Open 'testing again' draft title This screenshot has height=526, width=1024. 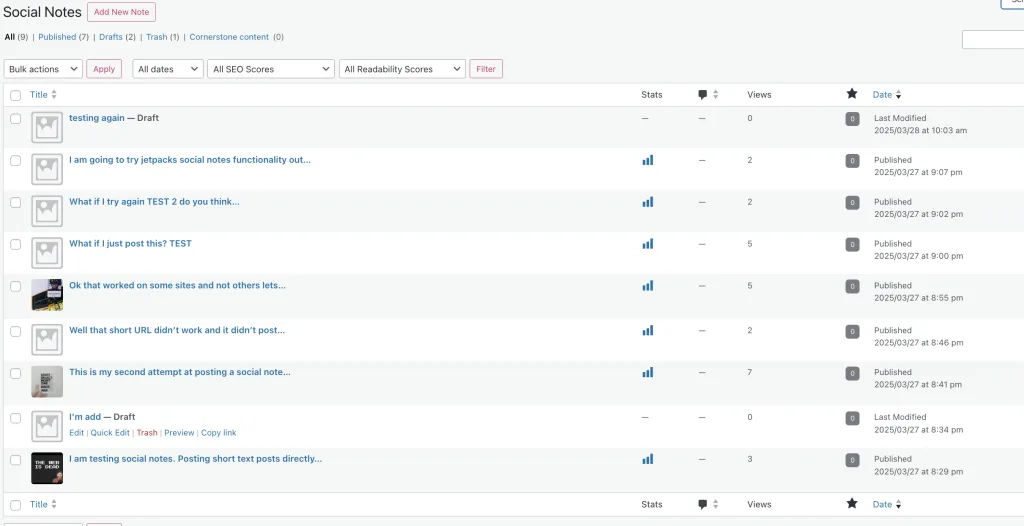pyautogui.click(x=97, y=118)
